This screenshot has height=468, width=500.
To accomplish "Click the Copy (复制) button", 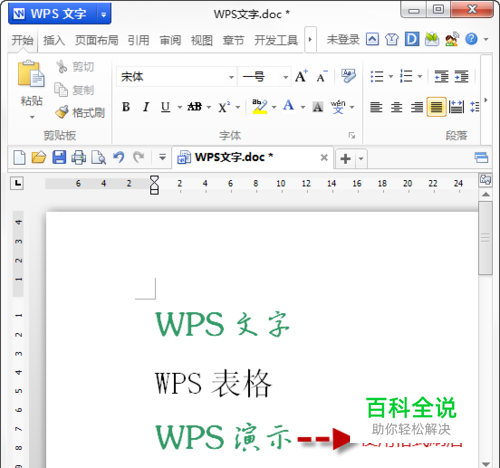I will [74, 90].
